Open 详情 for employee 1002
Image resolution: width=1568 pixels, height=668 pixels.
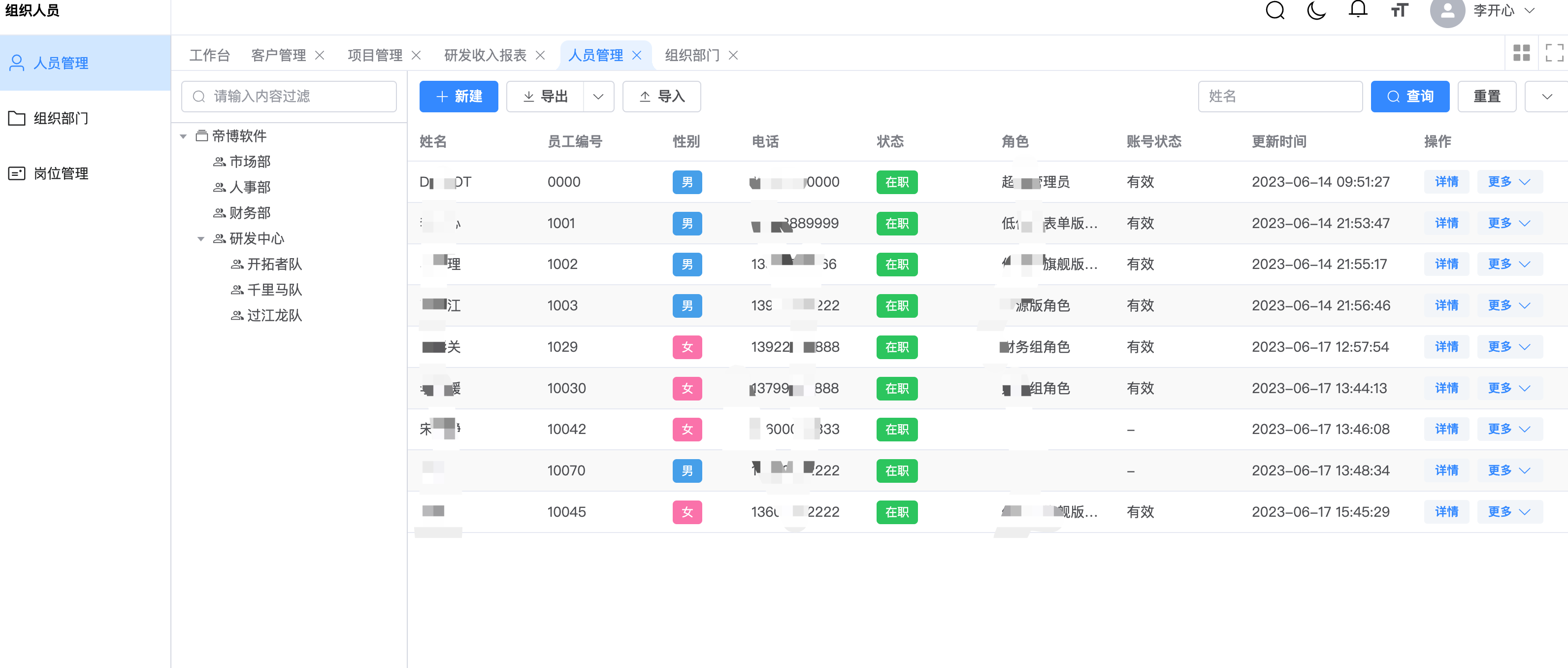point(1446,264)
